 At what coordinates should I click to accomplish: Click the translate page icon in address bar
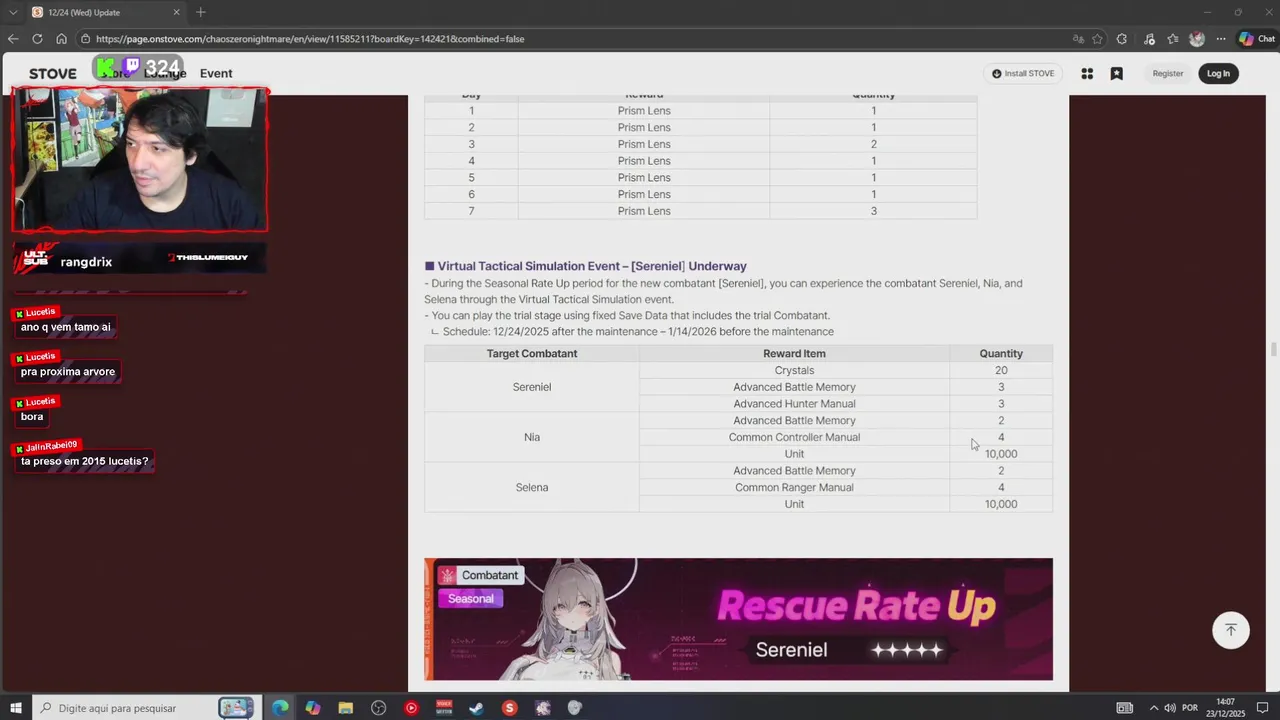tap(1078, 39)
